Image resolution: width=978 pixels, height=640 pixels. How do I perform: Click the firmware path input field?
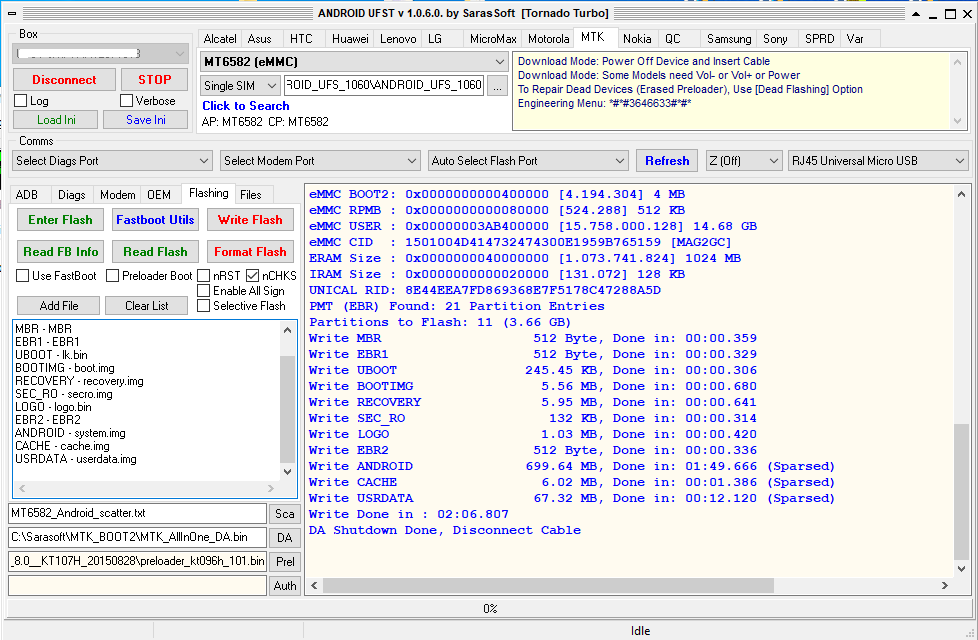[384, 85]
